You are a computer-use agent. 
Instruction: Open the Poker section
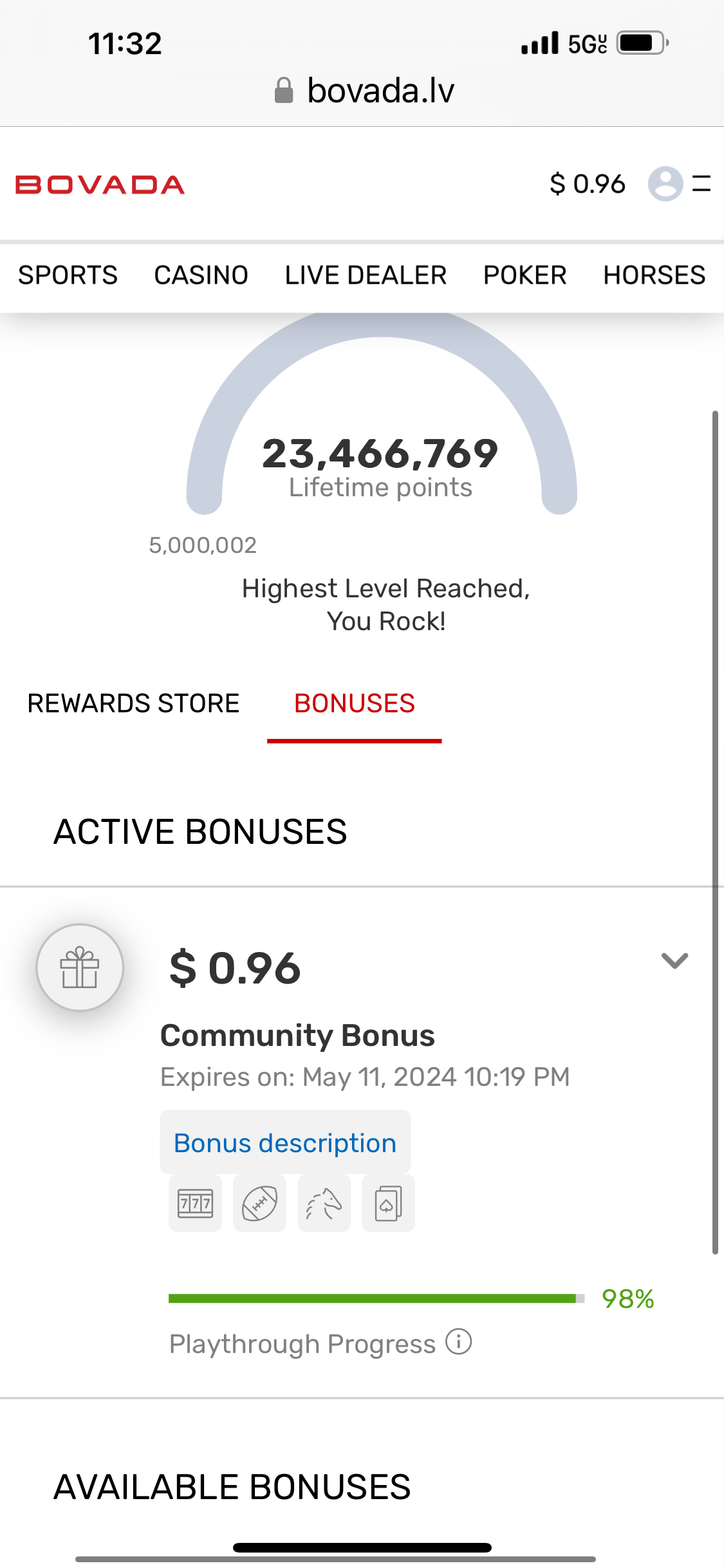[524, 275]
